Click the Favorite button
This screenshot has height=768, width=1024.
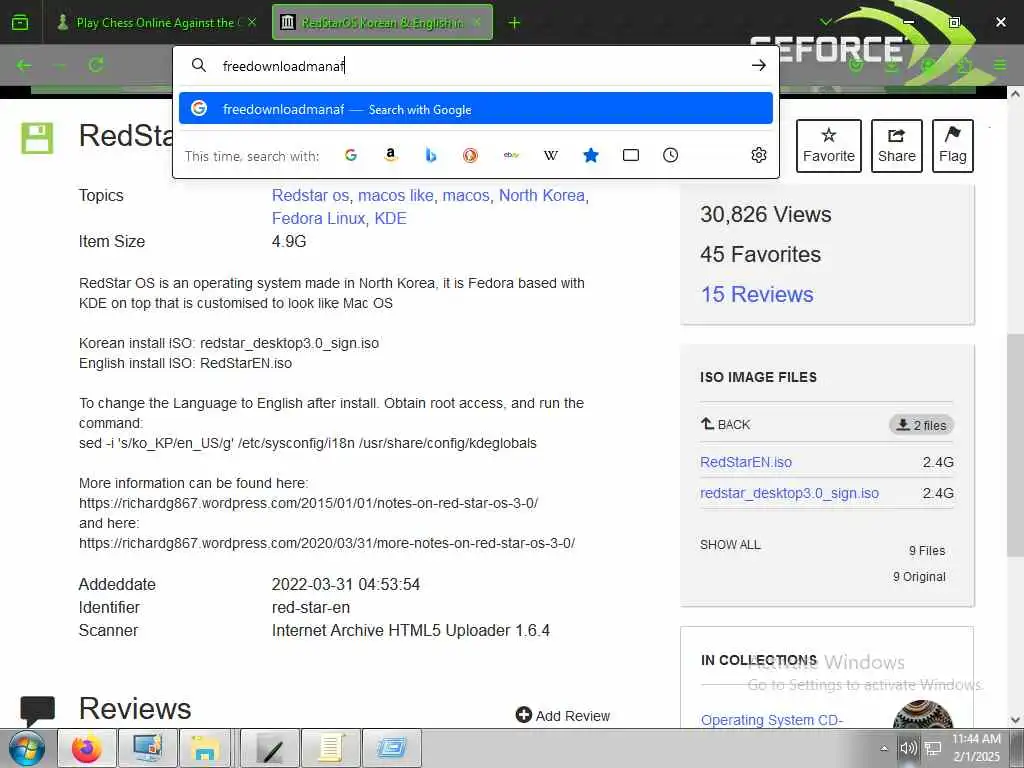point(828,146)
